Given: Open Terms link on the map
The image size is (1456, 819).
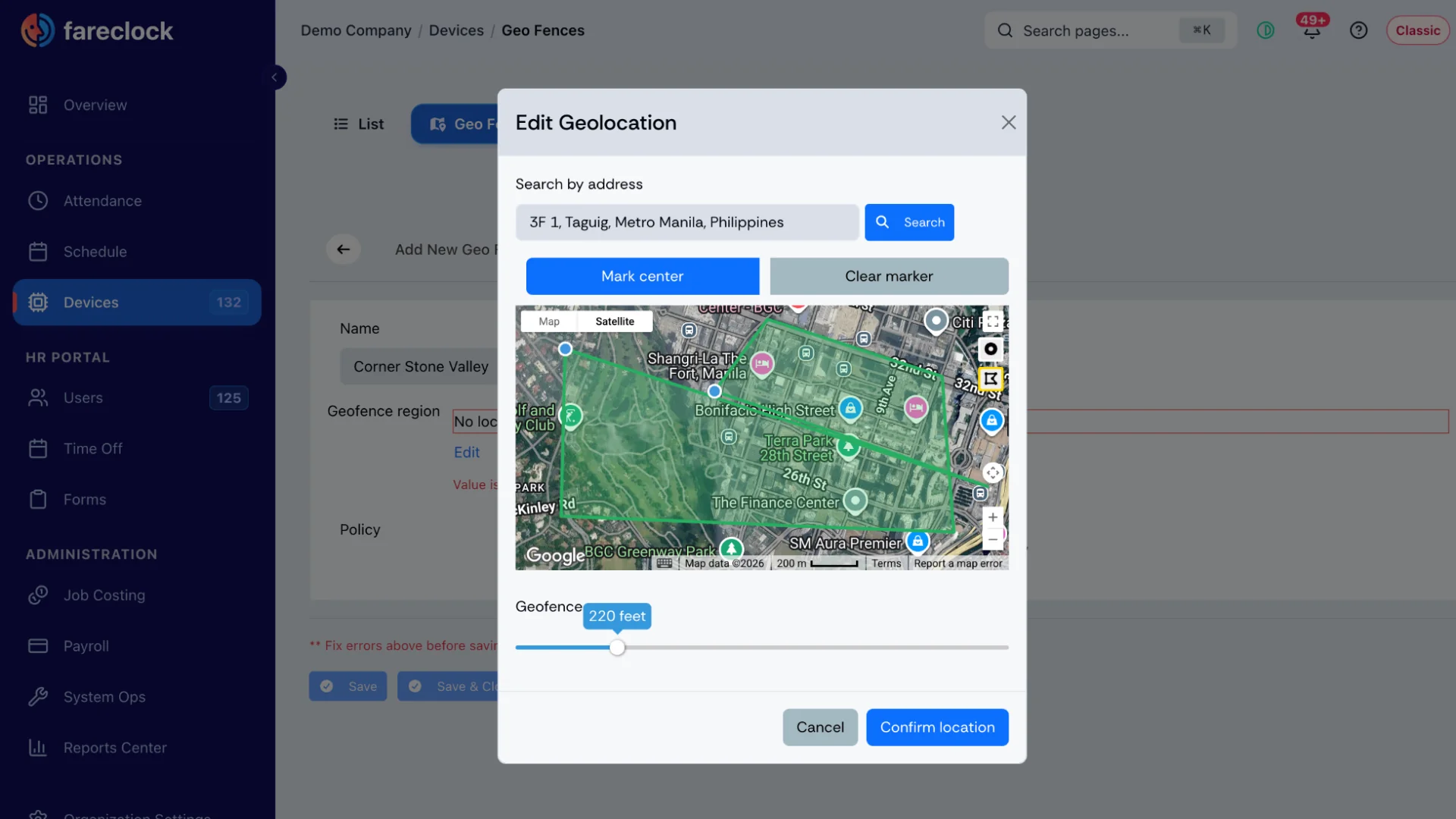Looking at the screenshot, I should pos(886,563).
